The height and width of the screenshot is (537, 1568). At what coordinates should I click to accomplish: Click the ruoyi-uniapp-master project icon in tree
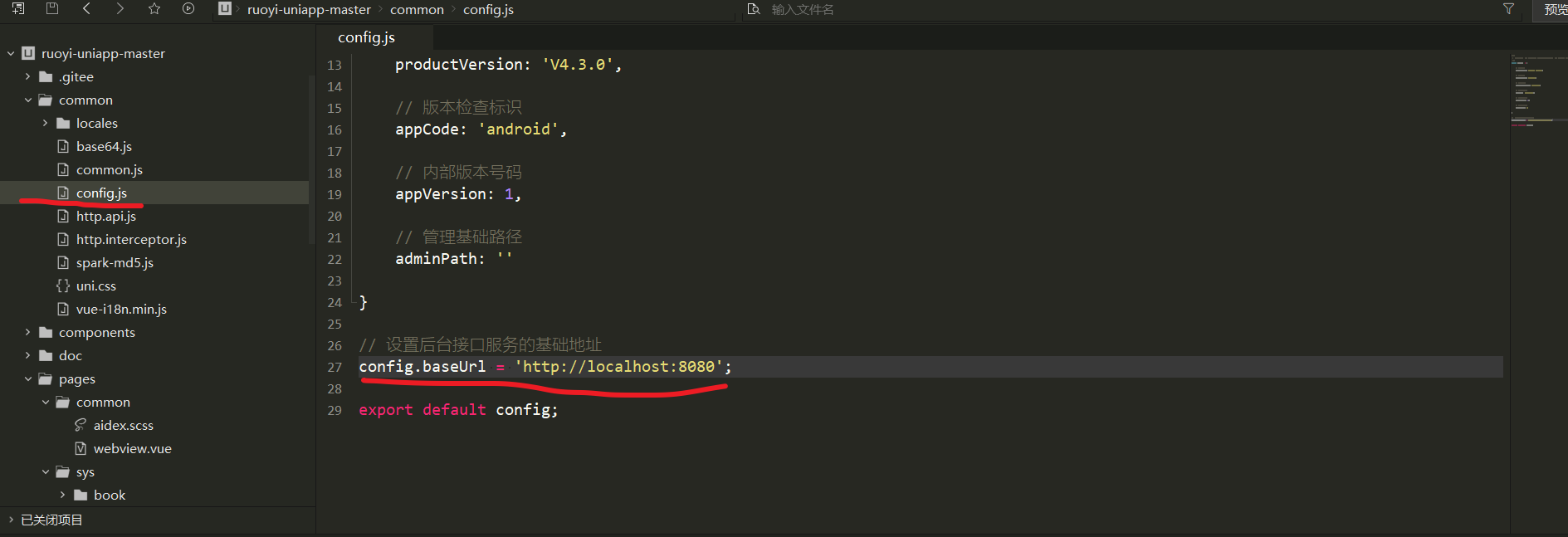[x=28, y=53]
